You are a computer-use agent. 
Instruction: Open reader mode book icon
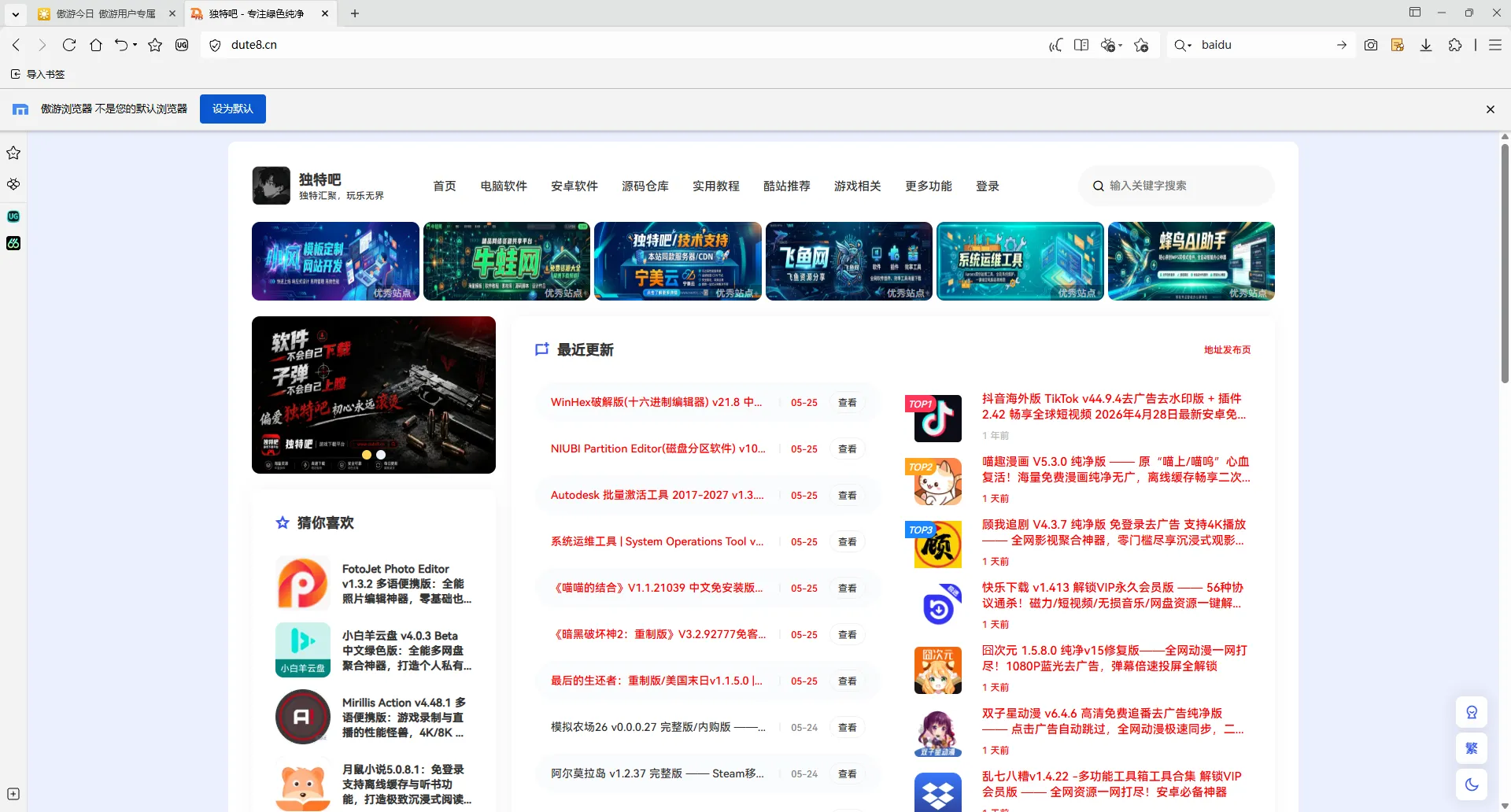(1081, 45)
